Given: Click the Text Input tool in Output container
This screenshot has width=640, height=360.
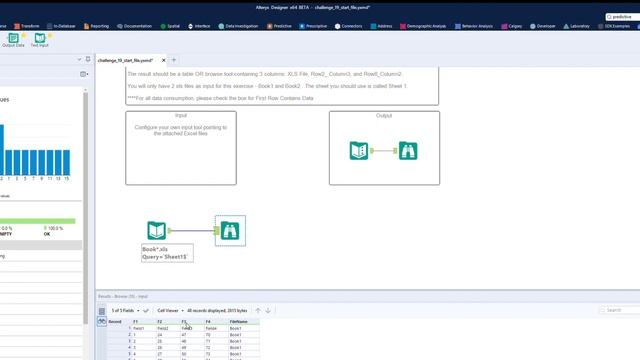Looking at the screenshot, I should point(359,151).
